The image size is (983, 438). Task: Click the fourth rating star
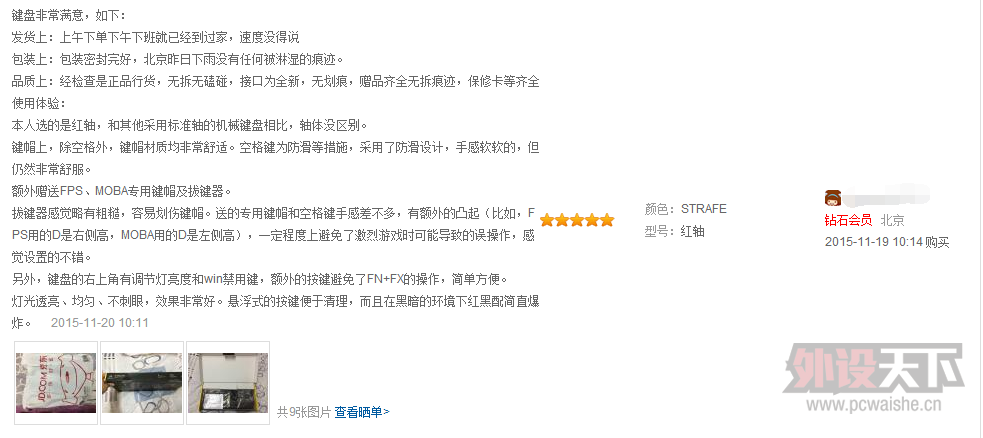592,220
